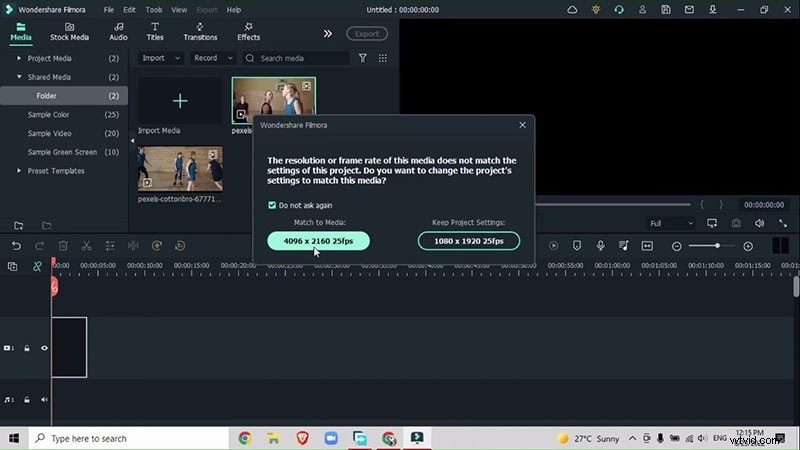Viewport: 800px width, 450px height.
Task: Switch to the Stock Media tab
Action: pos(69,32)
